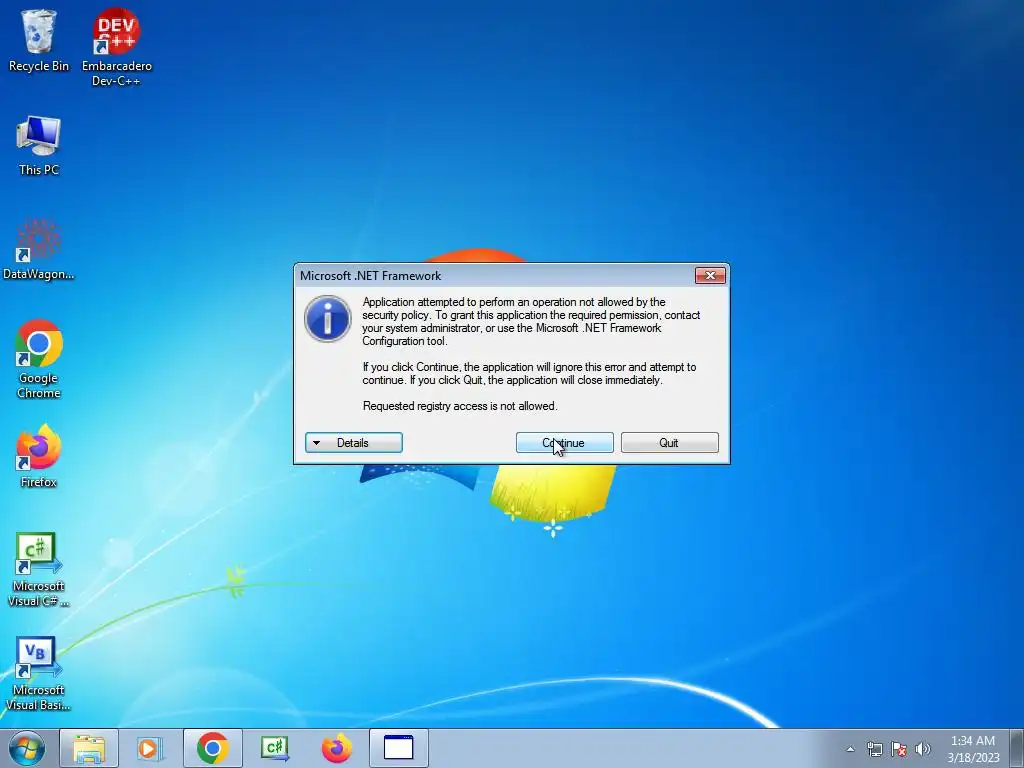Show hidden system tray icons
Viewport: 1024px width, 768px height.
click(x=850, y=749)
